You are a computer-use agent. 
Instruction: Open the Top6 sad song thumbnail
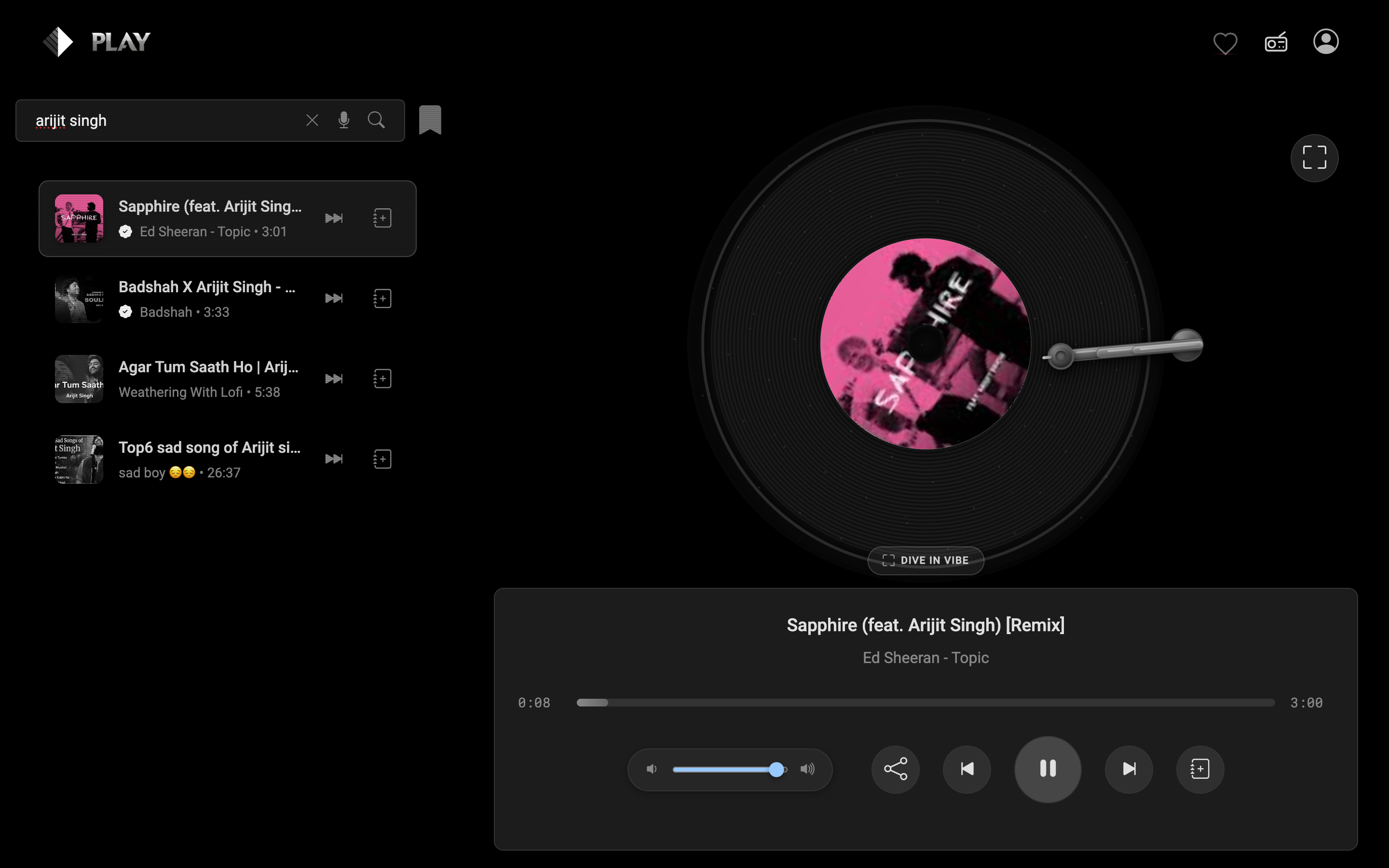(x=79, y=459)
